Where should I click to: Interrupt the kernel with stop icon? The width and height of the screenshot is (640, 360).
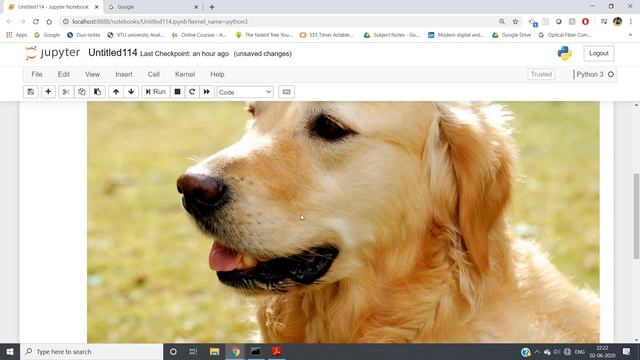coord(178,92)
